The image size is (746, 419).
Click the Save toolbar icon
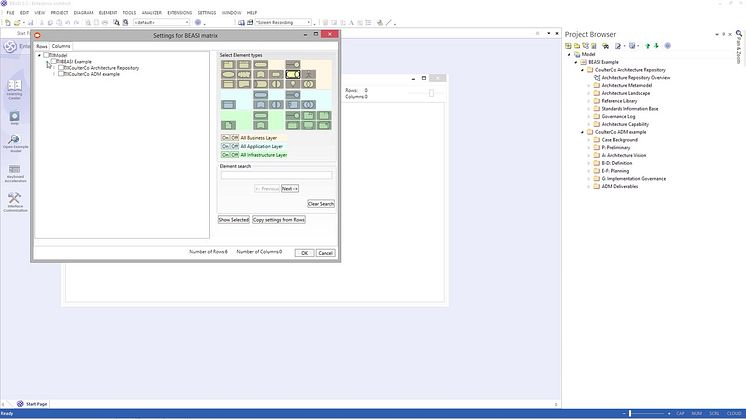(x=30, y=22)
